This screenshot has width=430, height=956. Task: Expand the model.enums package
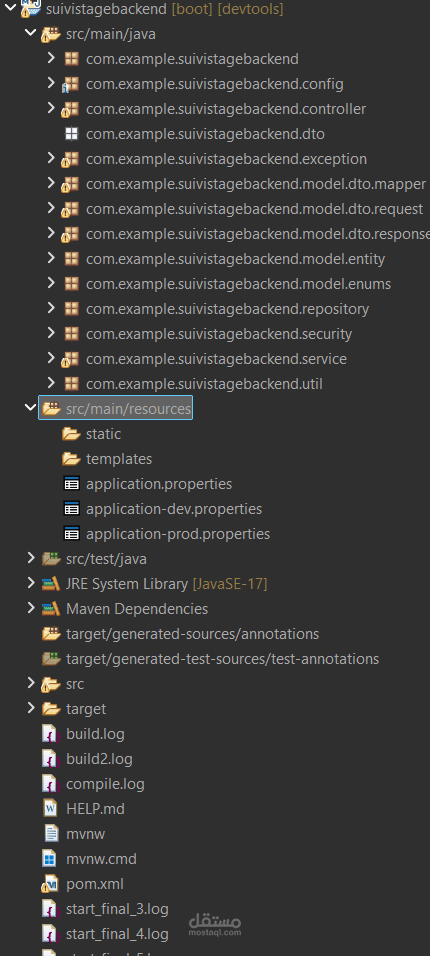pyautogui.click(x=51, y=284)
